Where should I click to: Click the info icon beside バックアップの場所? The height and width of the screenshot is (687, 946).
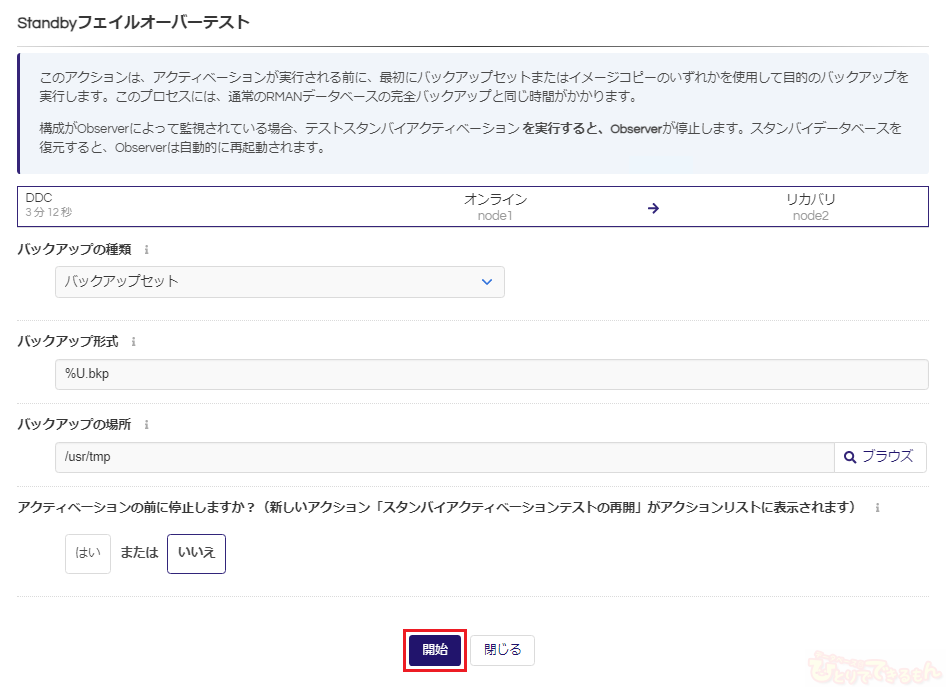click(x=147, y=425)
